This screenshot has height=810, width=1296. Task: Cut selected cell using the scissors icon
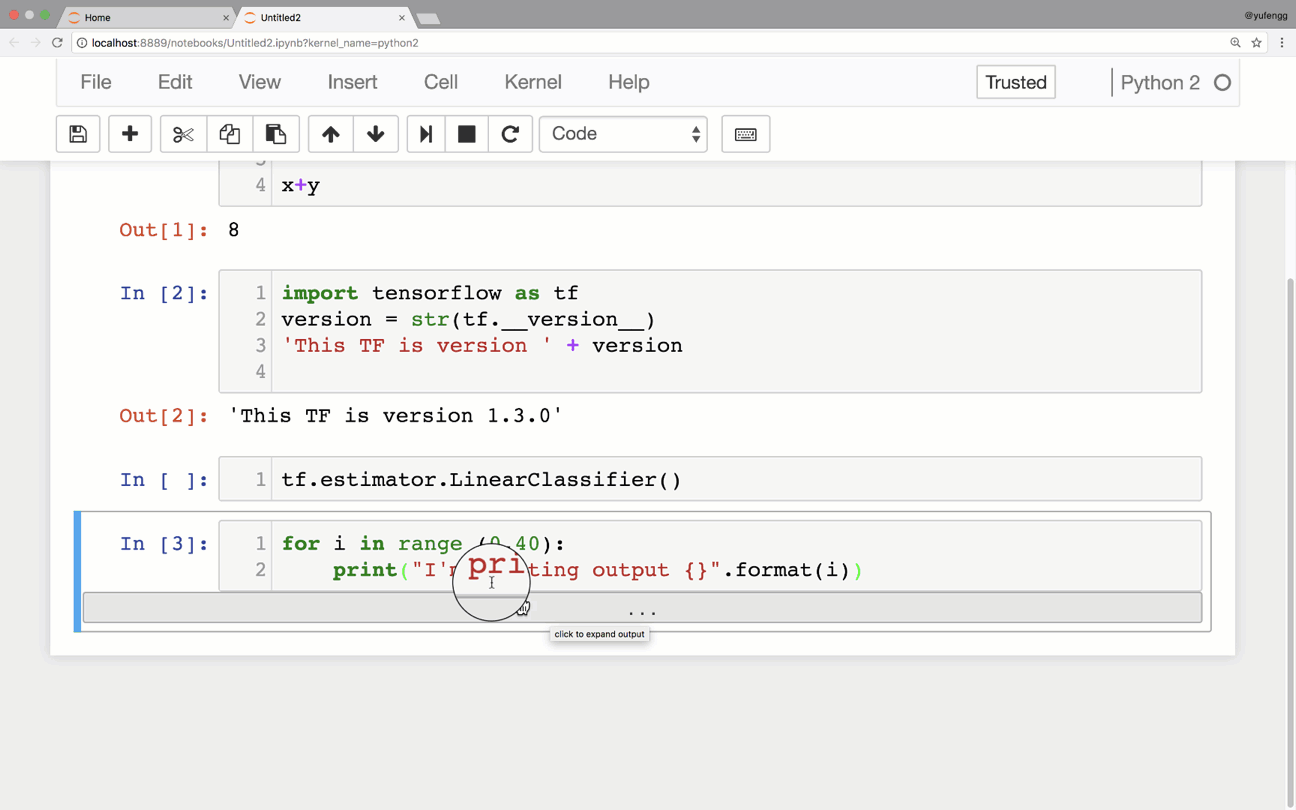[x=183, y=134]
